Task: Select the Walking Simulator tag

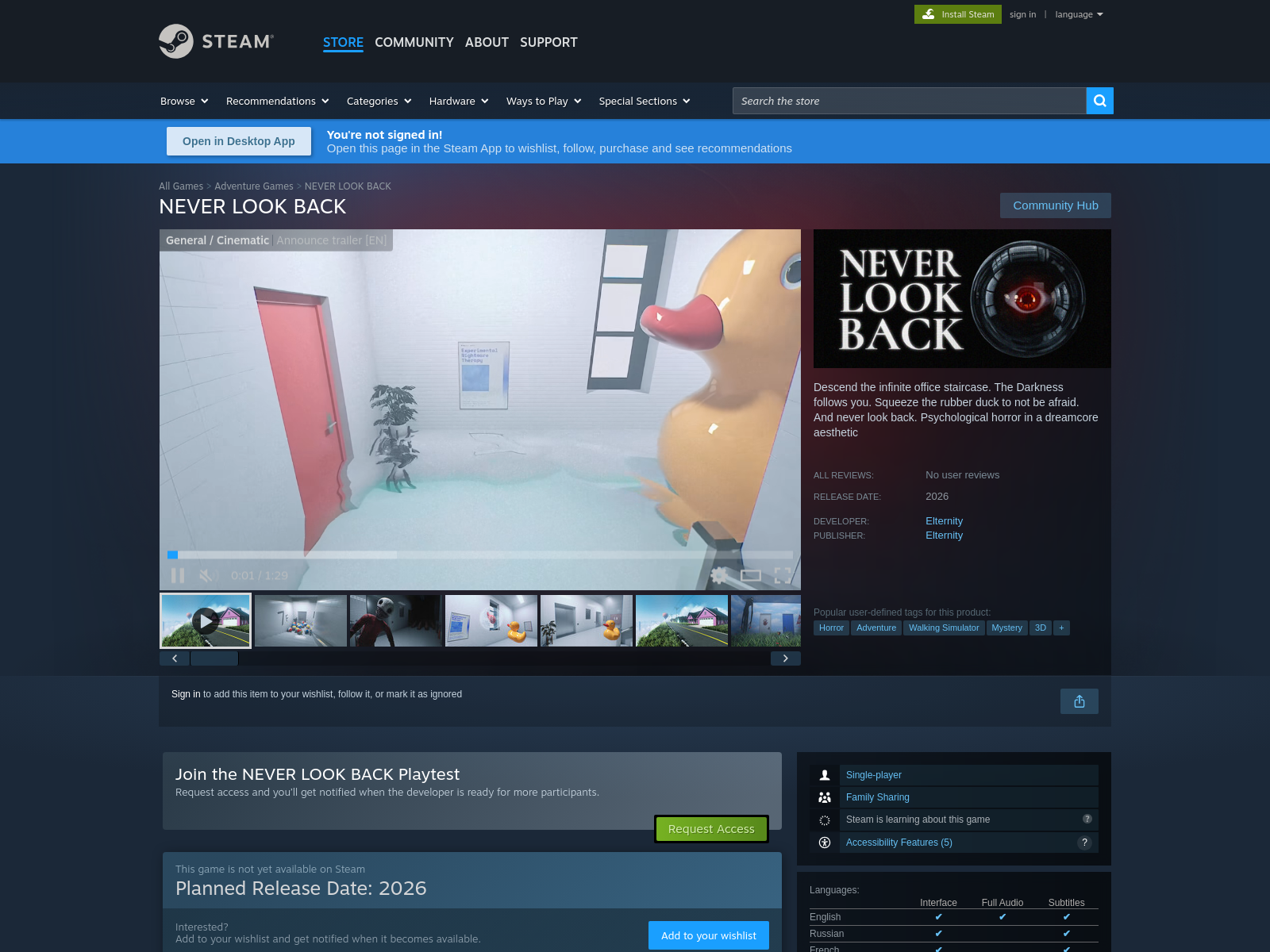Action: 944,628
